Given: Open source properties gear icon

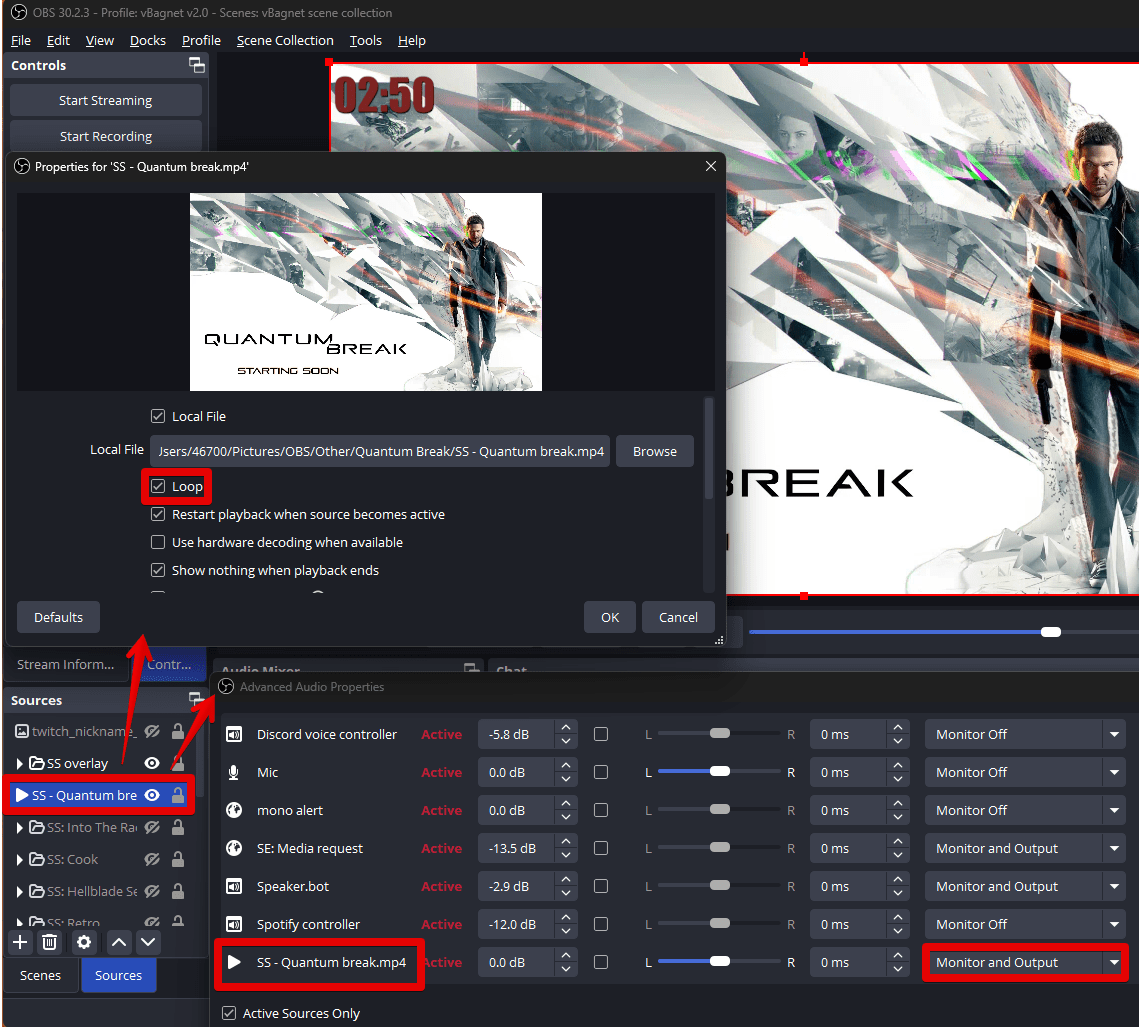Looking at the screenshot, I should (84, 942).
